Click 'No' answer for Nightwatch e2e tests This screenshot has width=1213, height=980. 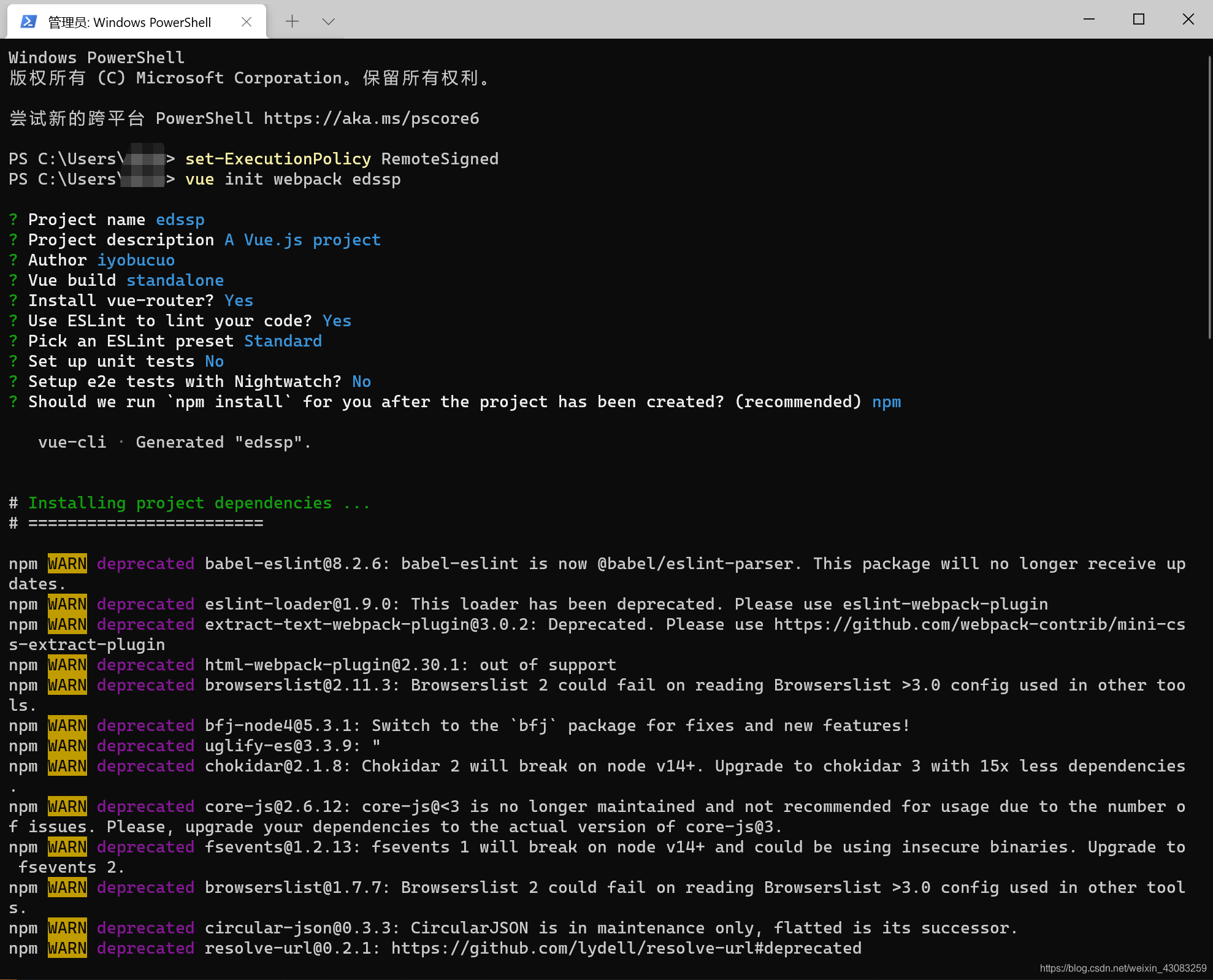tap(362, 381)
